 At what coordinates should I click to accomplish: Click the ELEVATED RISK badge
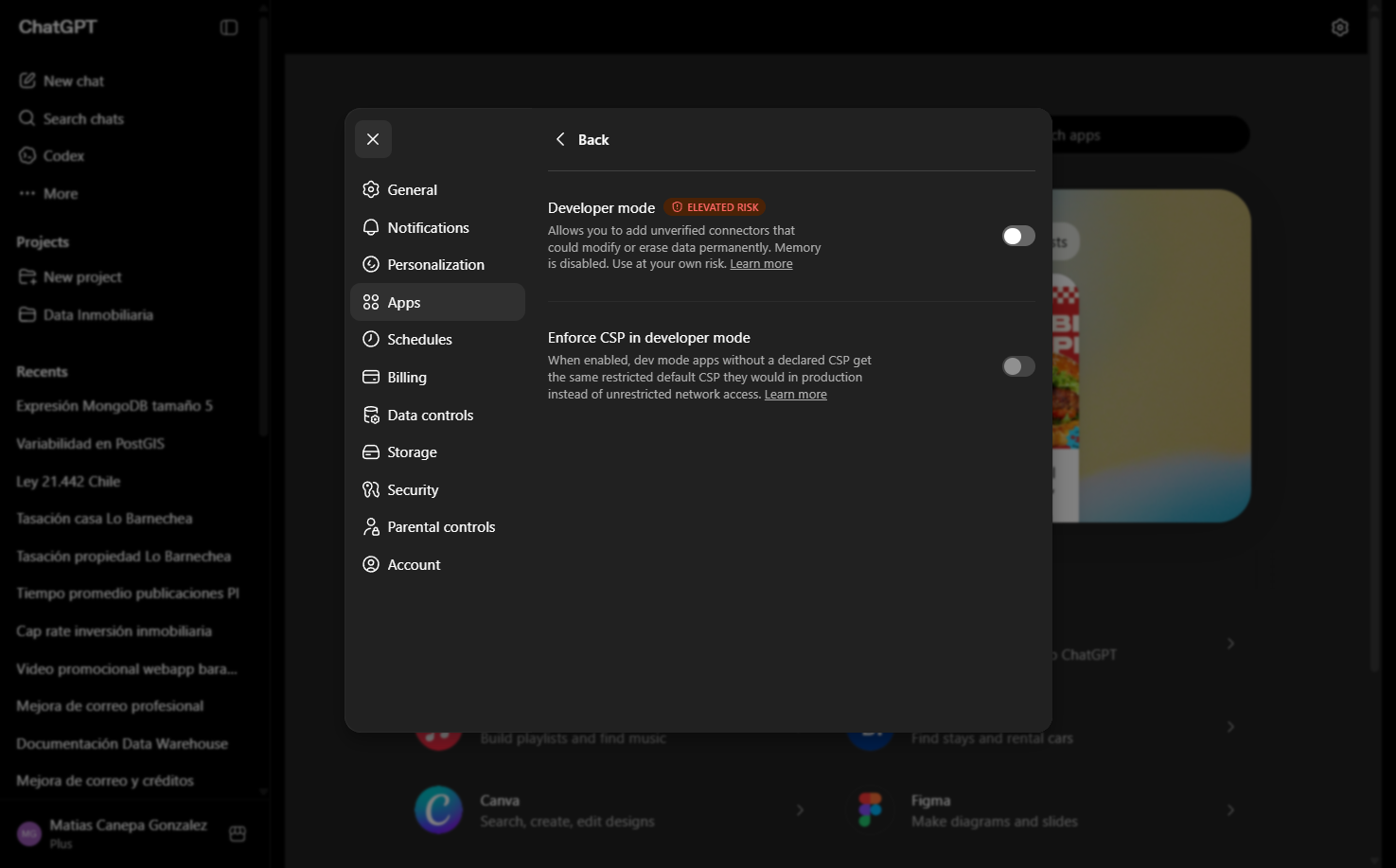point(715,207)
